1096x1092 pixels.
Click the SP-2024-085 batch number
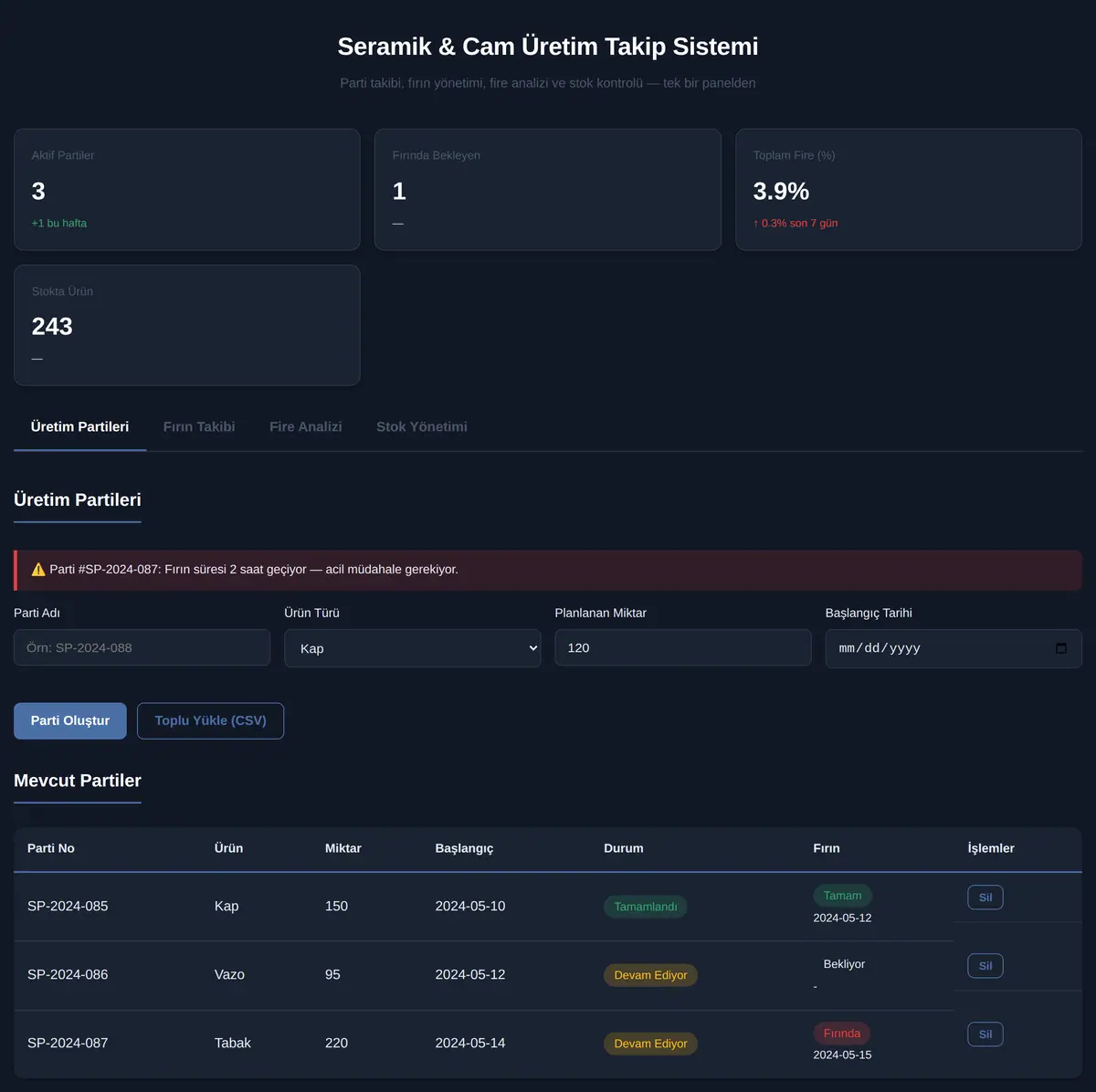click(68, 907)
